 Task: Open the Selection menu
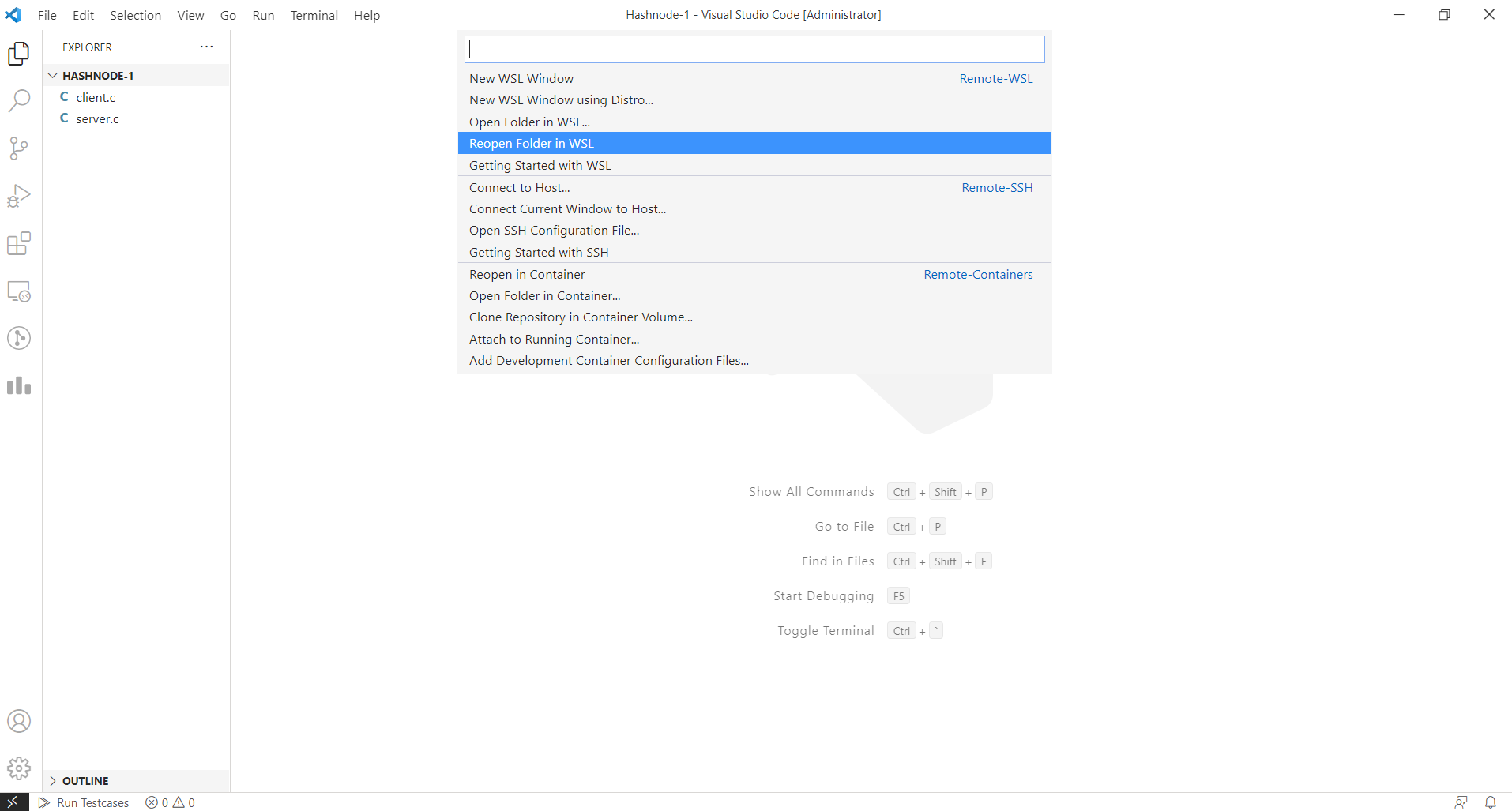pyautogui.click(x=135, y=15)
